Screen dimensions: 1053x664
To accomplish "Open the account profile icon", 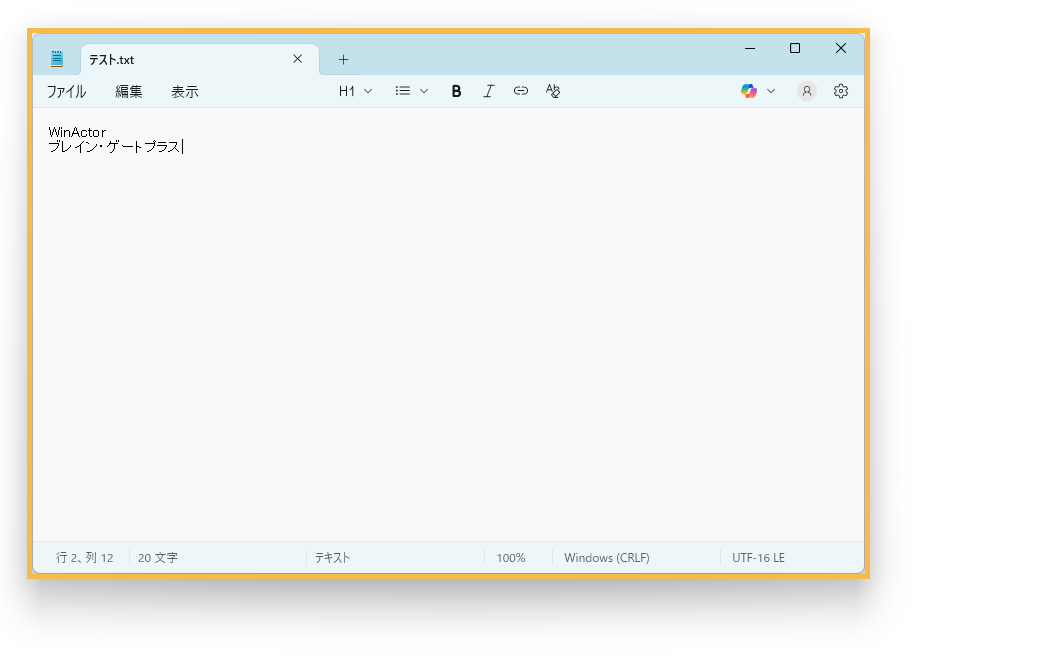I will 807,91.
